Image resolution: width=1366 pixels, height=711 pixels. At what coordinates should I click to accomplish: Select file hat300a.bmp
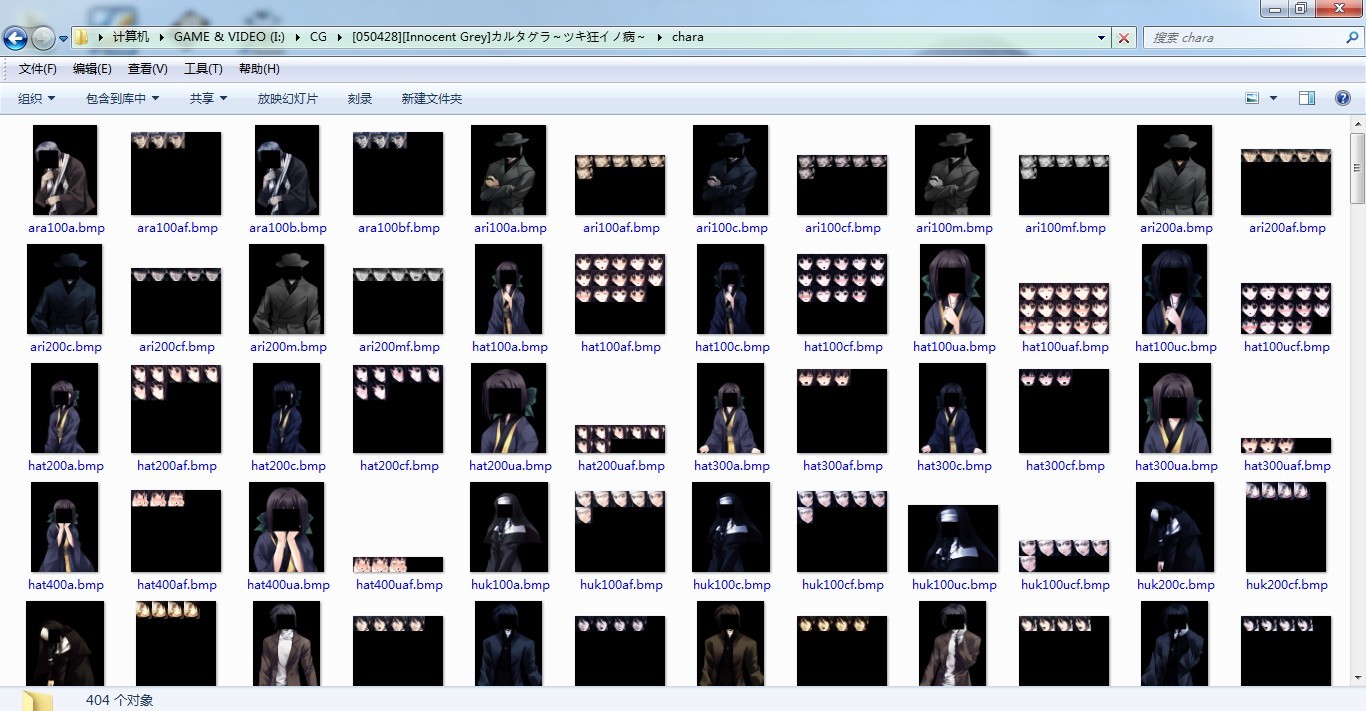(731, 408)
